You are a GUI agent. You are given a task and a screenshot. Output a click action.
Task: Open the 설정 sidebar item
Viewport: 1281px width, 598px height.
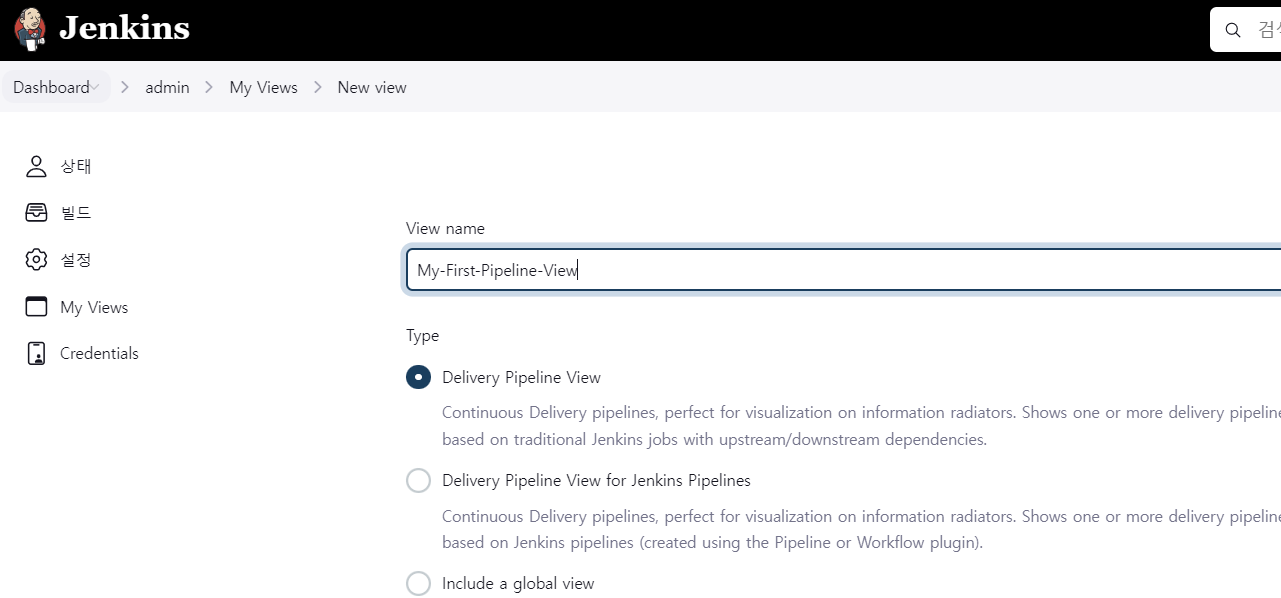coord(76,260)
